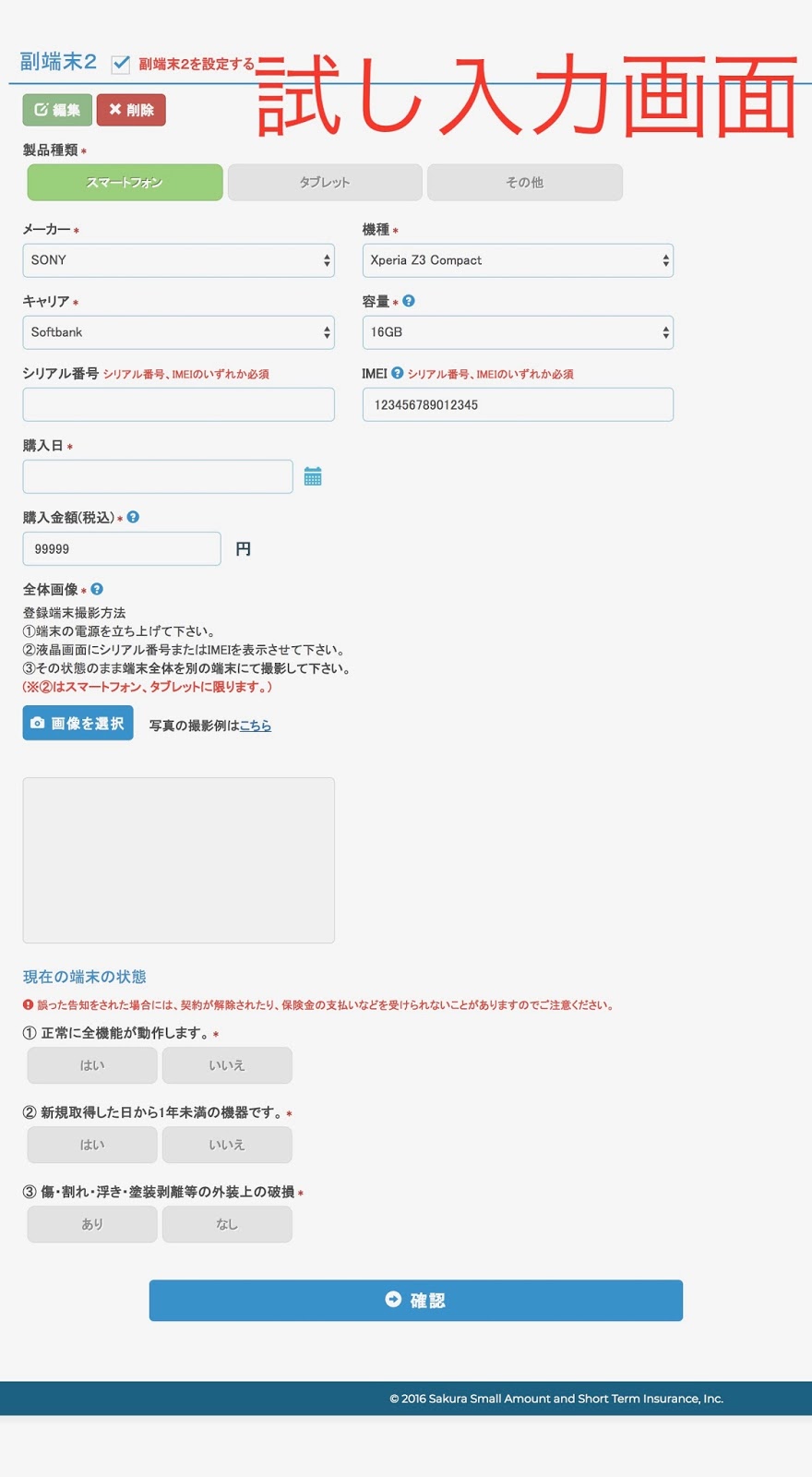This screenshot has width=812, height=1477.
Task: Click the 現在の端末の状態 heading
Action: pyautogui.click(x=84, y=977)
